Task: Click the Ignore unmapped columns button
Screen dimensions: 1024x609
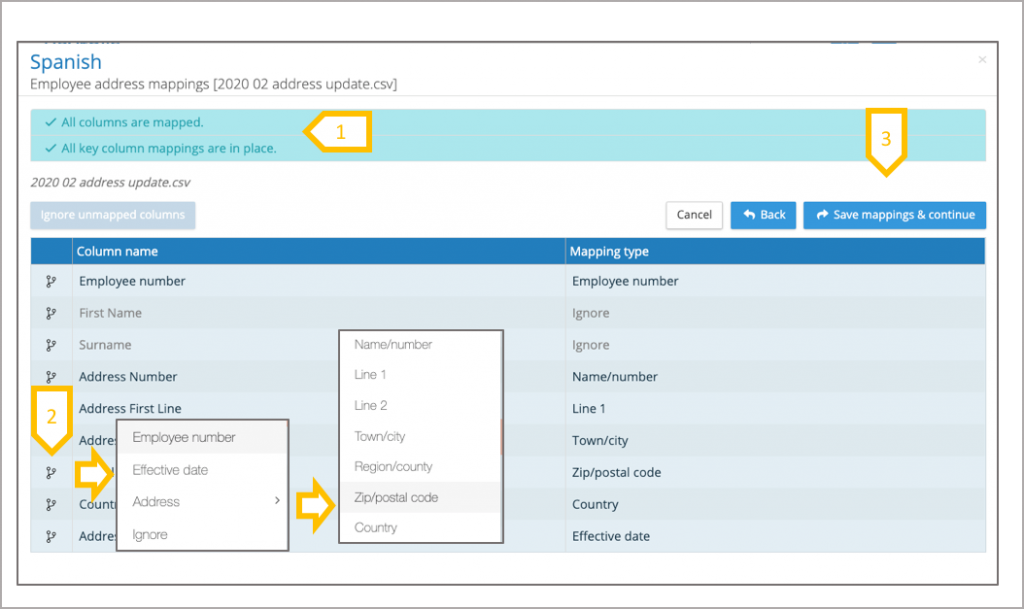Action: point(113,215)
